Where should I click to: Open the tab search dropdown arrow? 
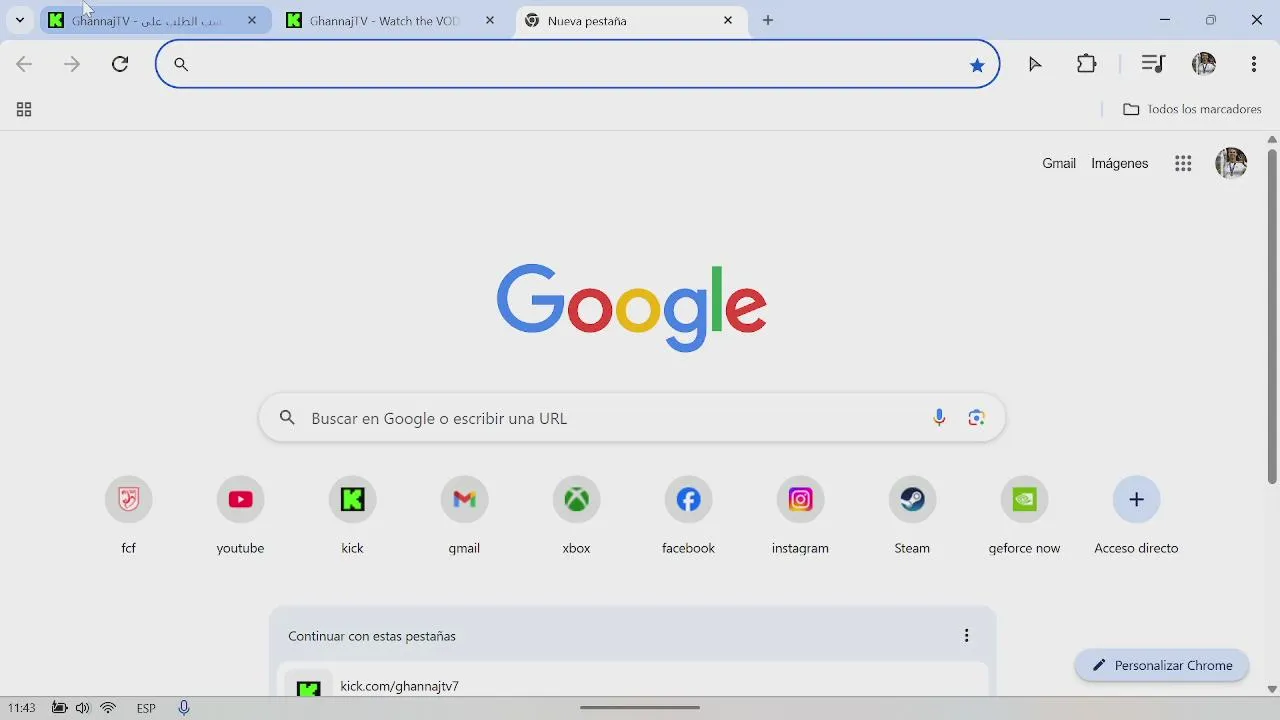click(x=19, y=20)
